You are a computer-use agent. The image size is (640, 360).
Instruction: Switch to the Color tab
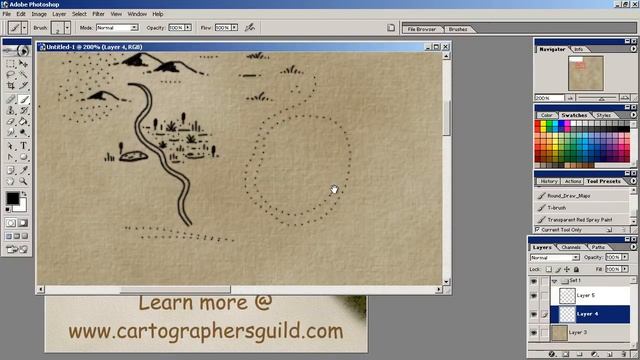[547, 116]
